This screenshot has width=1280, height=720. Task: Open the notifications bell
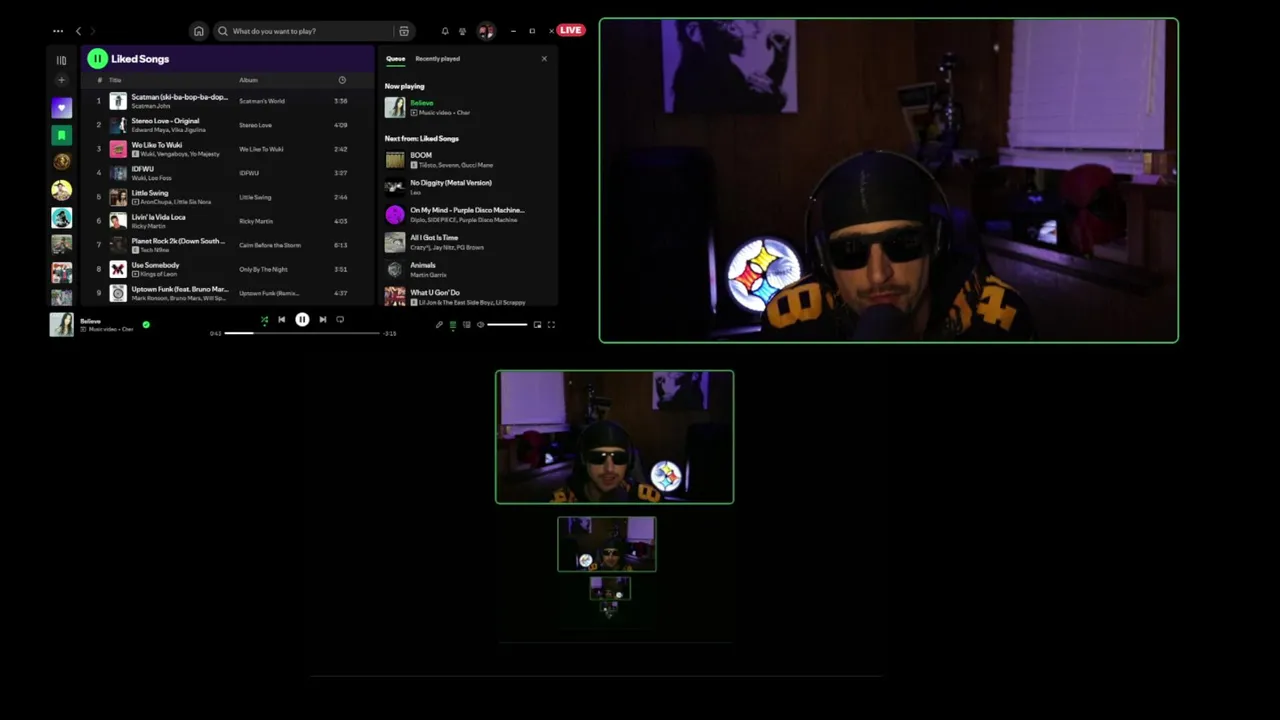click(445, 31)
